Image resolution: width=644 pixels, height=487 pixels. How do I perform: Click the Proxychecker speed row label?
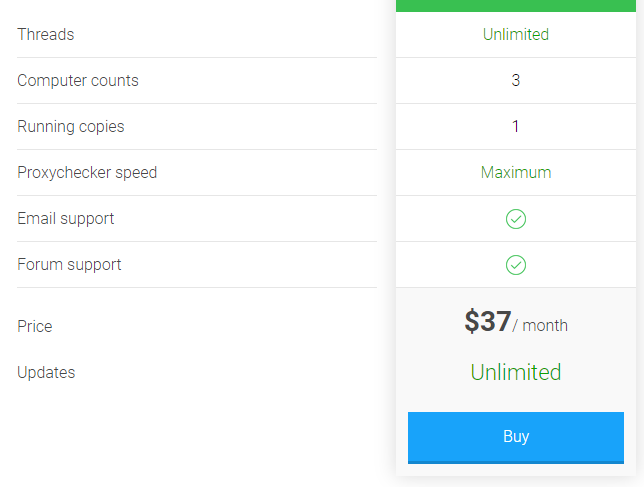(x=87, y=172)
